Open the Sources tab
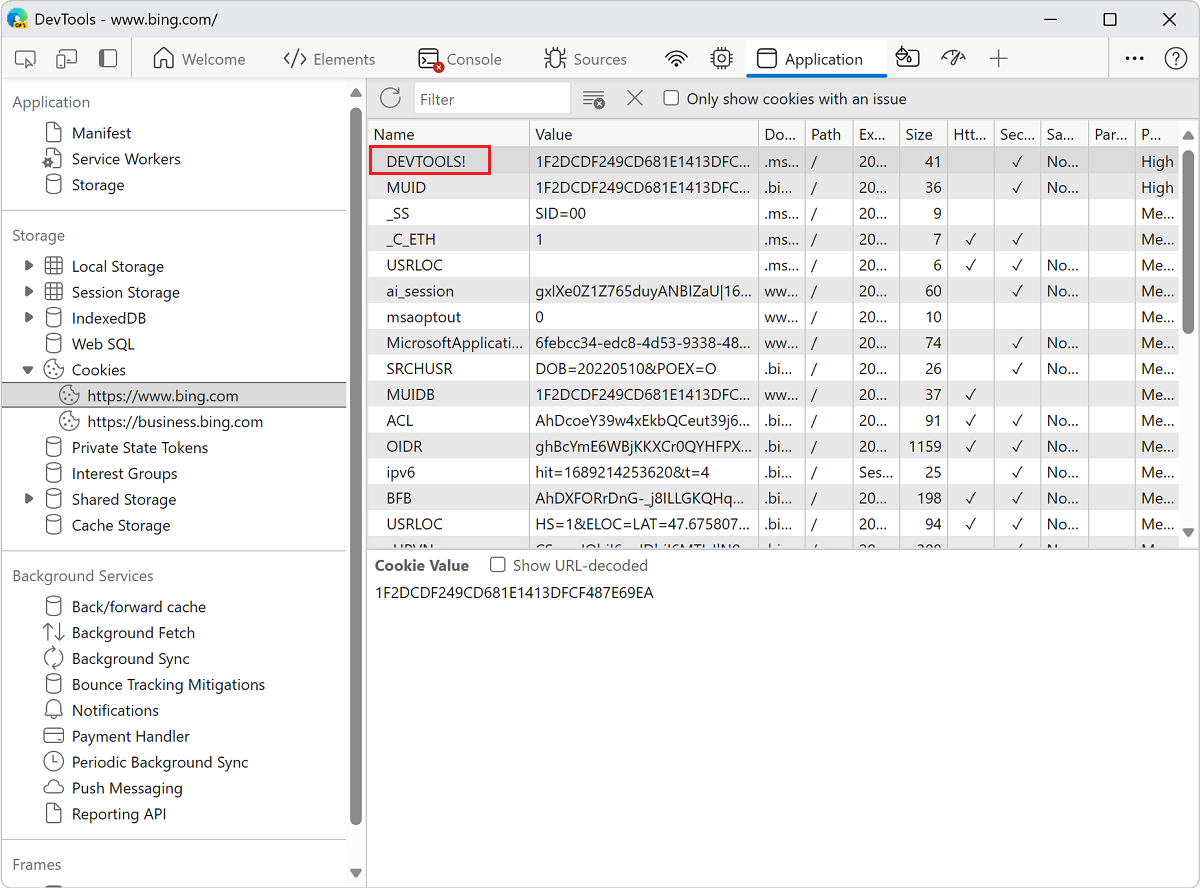1200x888 pixels. (588, 58)
